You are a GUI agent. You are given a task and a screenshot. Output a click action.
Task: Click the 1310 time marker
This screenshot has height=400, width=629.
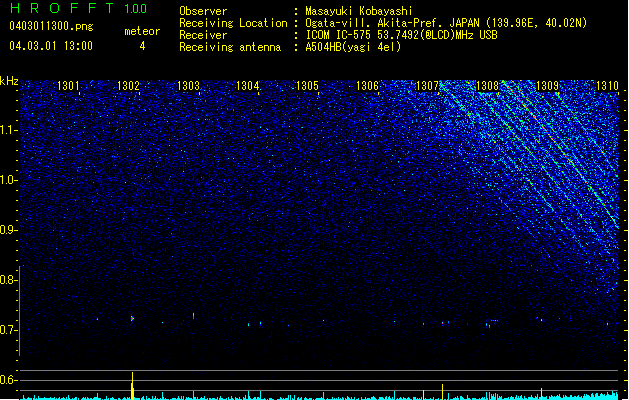click(607, 86)
